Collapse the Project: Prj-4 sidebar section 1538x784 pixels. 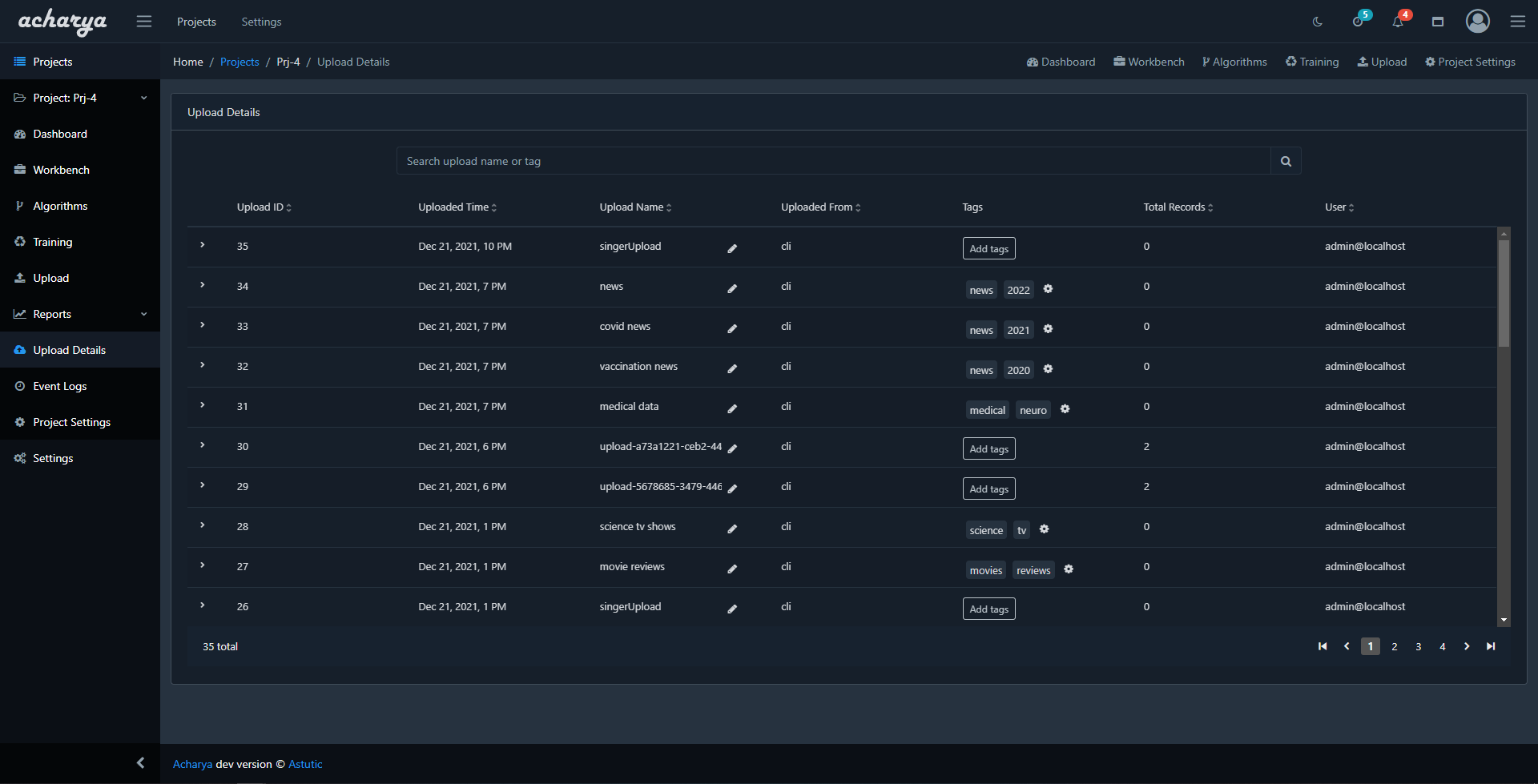(143, 97)
